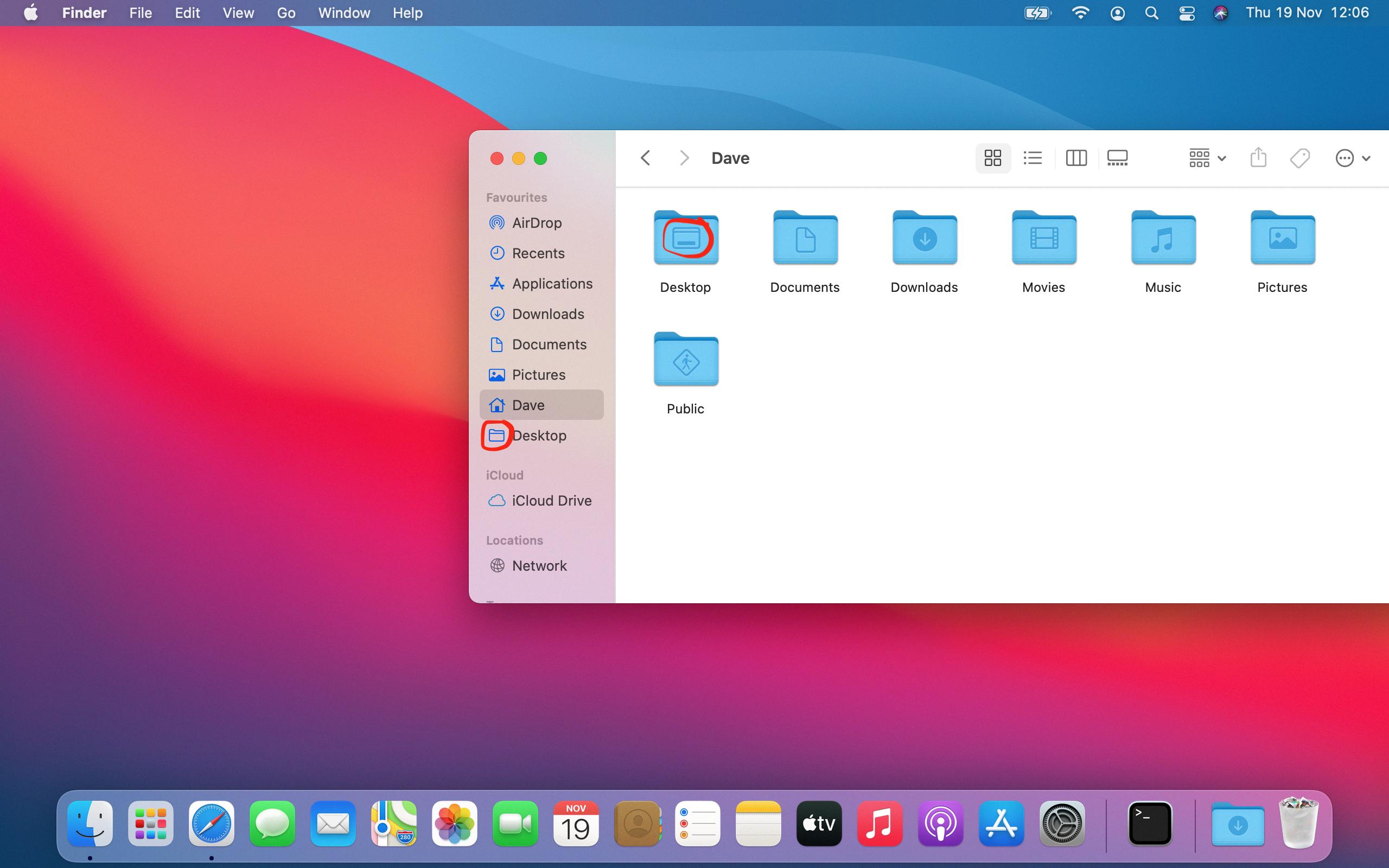Switch to column view
This screenshot has height=868, width=1389.
coord(1076,158)
